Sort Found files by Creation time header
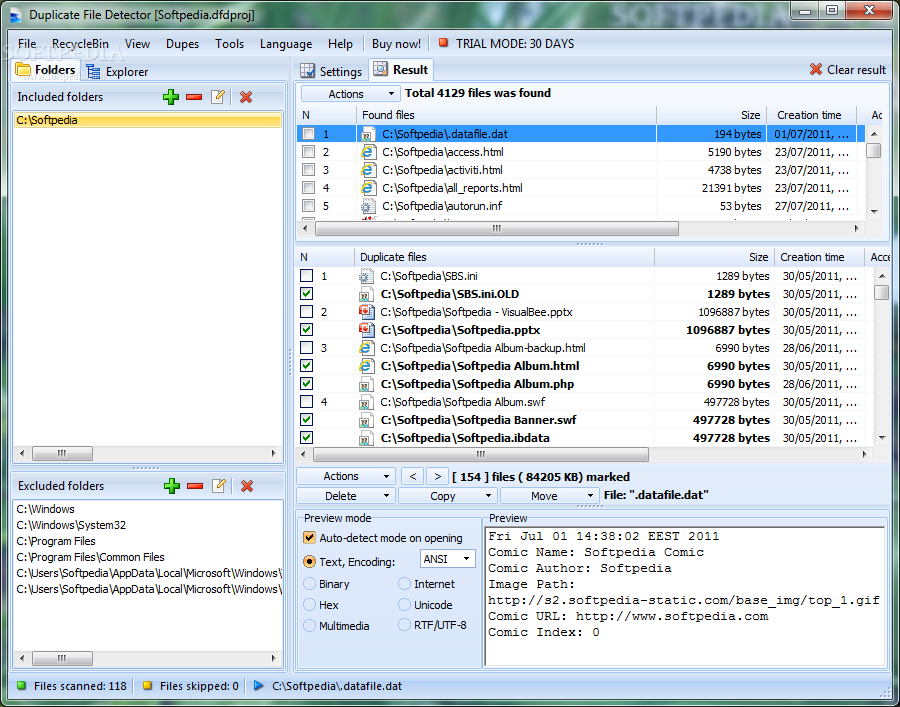900x707 pixels. point(811,115)
